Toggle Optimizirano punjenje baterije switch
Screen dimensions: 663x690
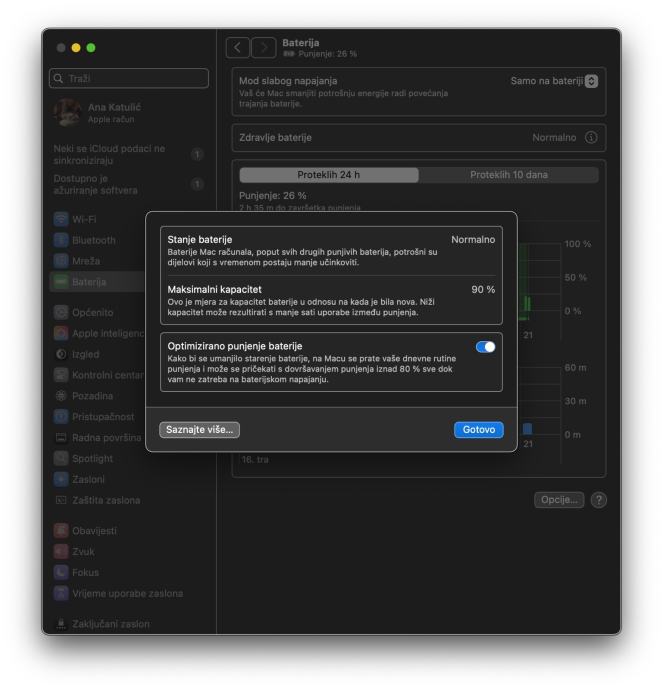pyautogui.click(x=485, y=347)
